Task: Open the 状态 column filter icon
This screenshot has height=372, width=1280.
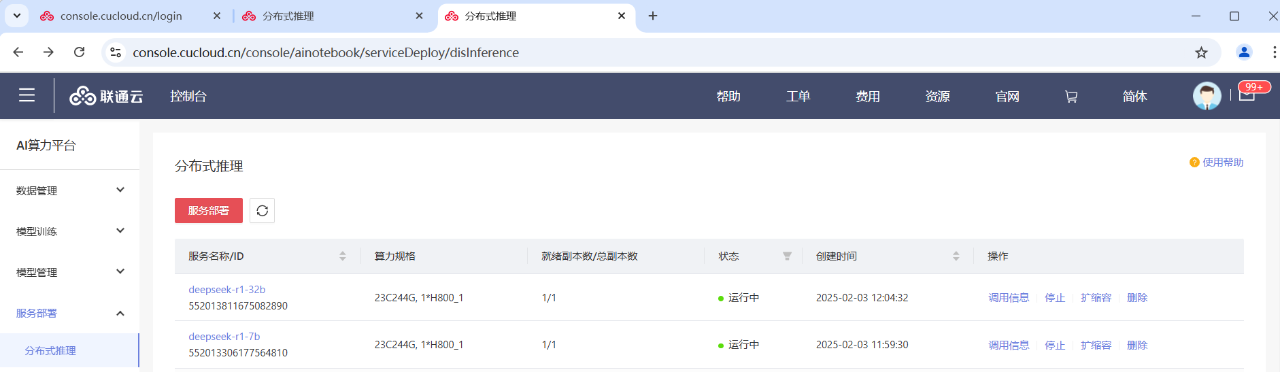Action: coord(787,256)
